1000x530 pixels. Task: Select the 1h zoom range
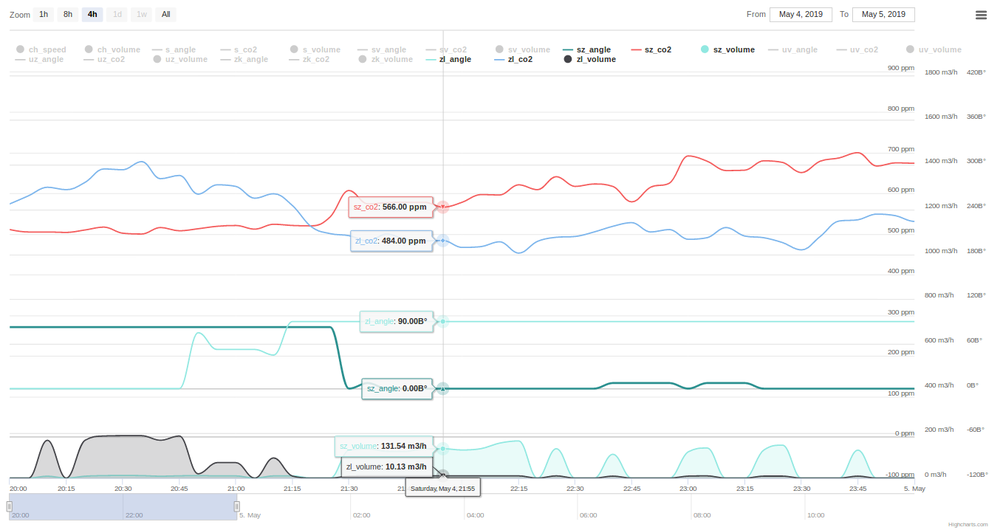[x=44, y=15]
